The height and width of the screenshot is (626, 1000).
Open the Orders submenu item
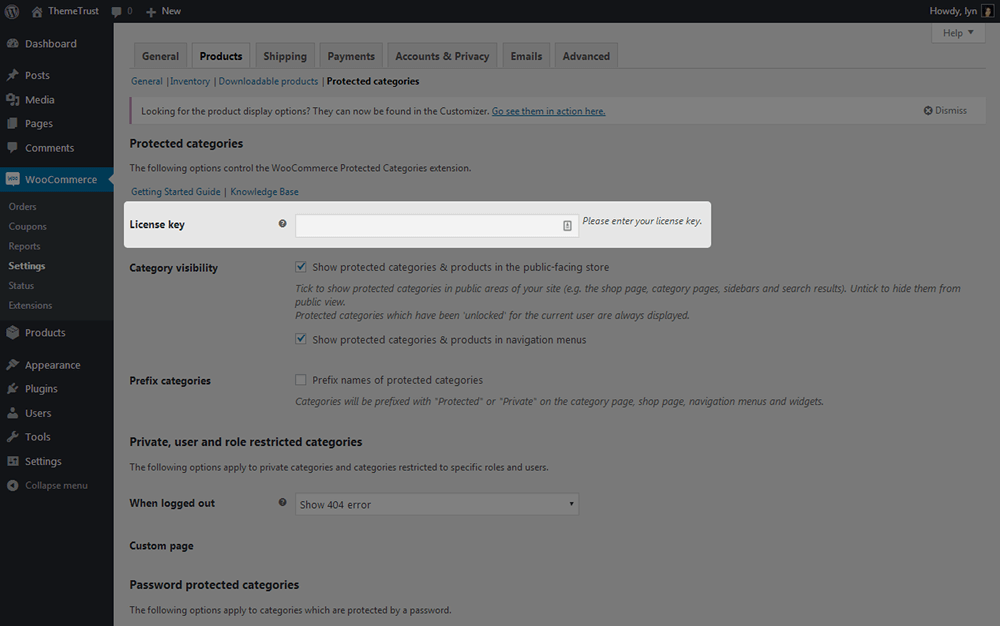pos(22,207)
